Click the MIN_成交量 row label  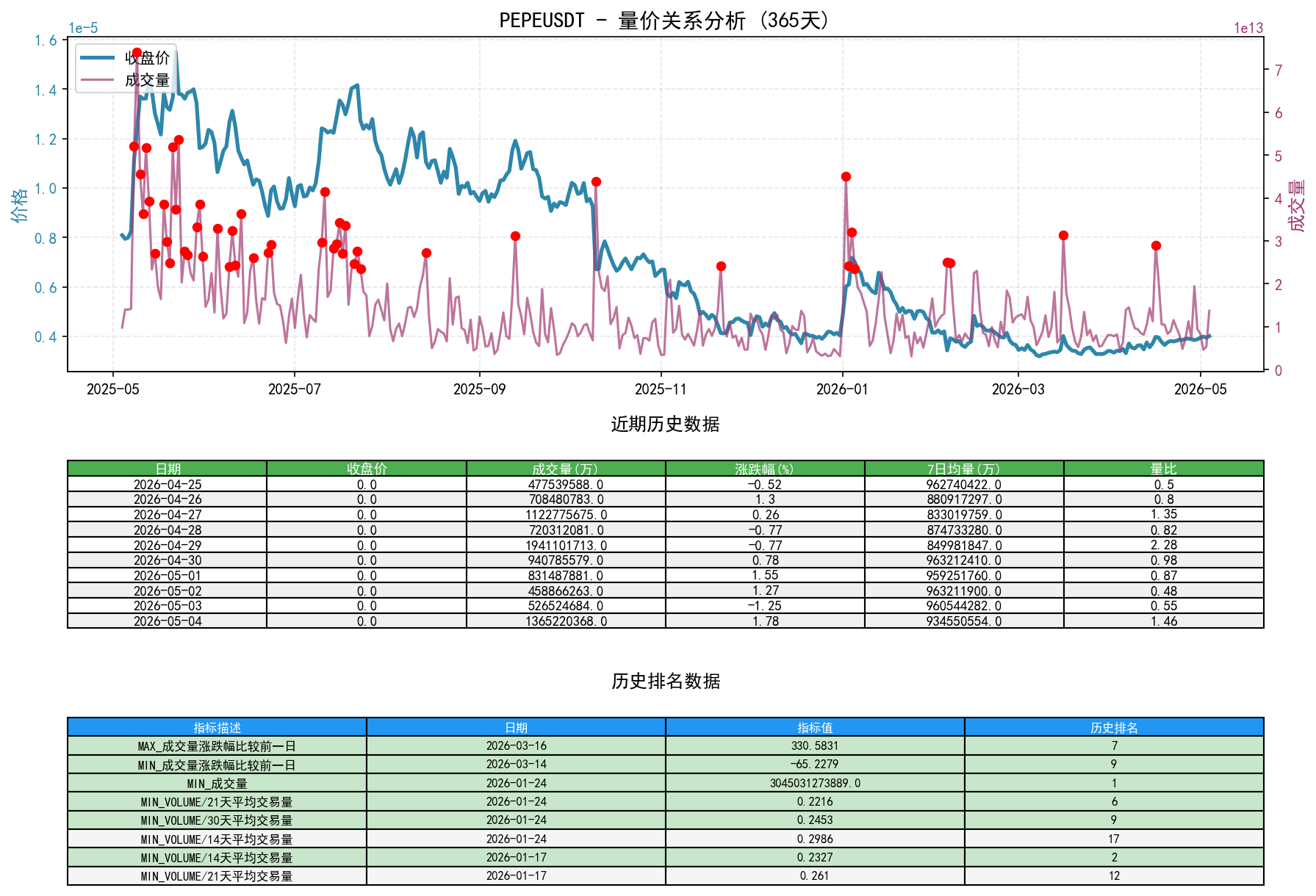[217, 783]
